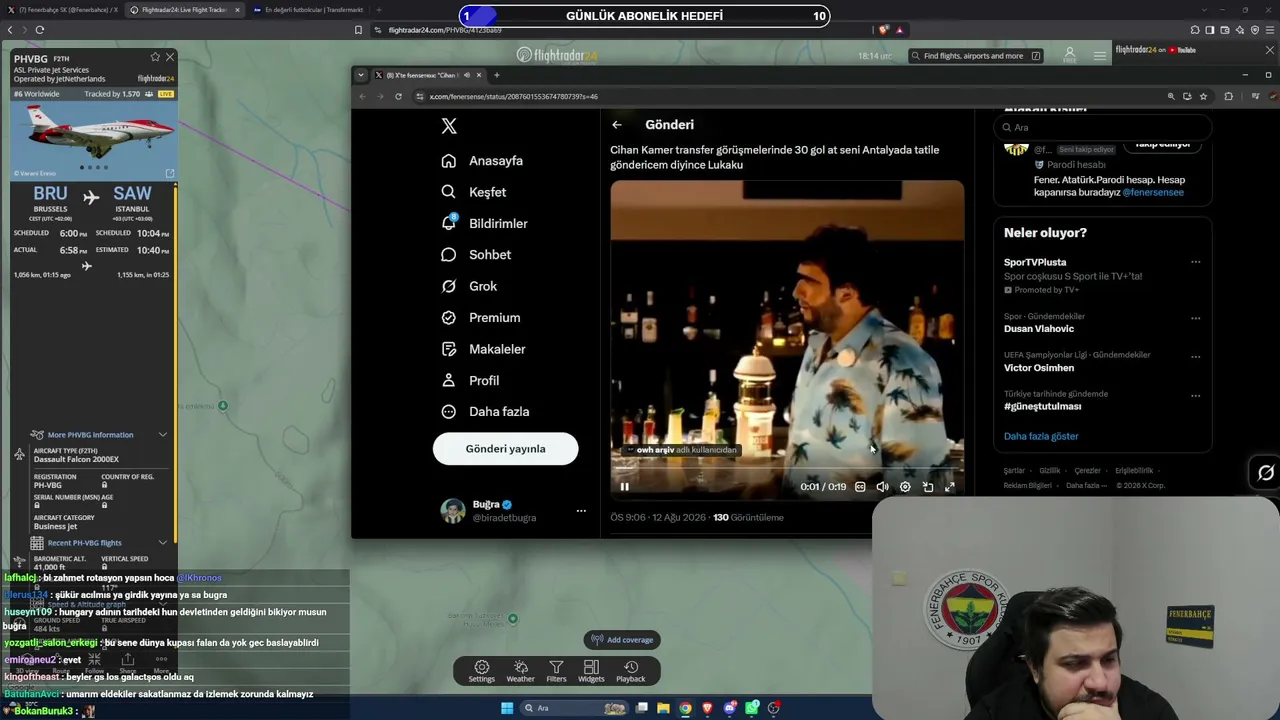This screenshot has height=720, width=1280.
Task: Open the Flightradar24 user account icon
Action: (x=1069, y=54)
